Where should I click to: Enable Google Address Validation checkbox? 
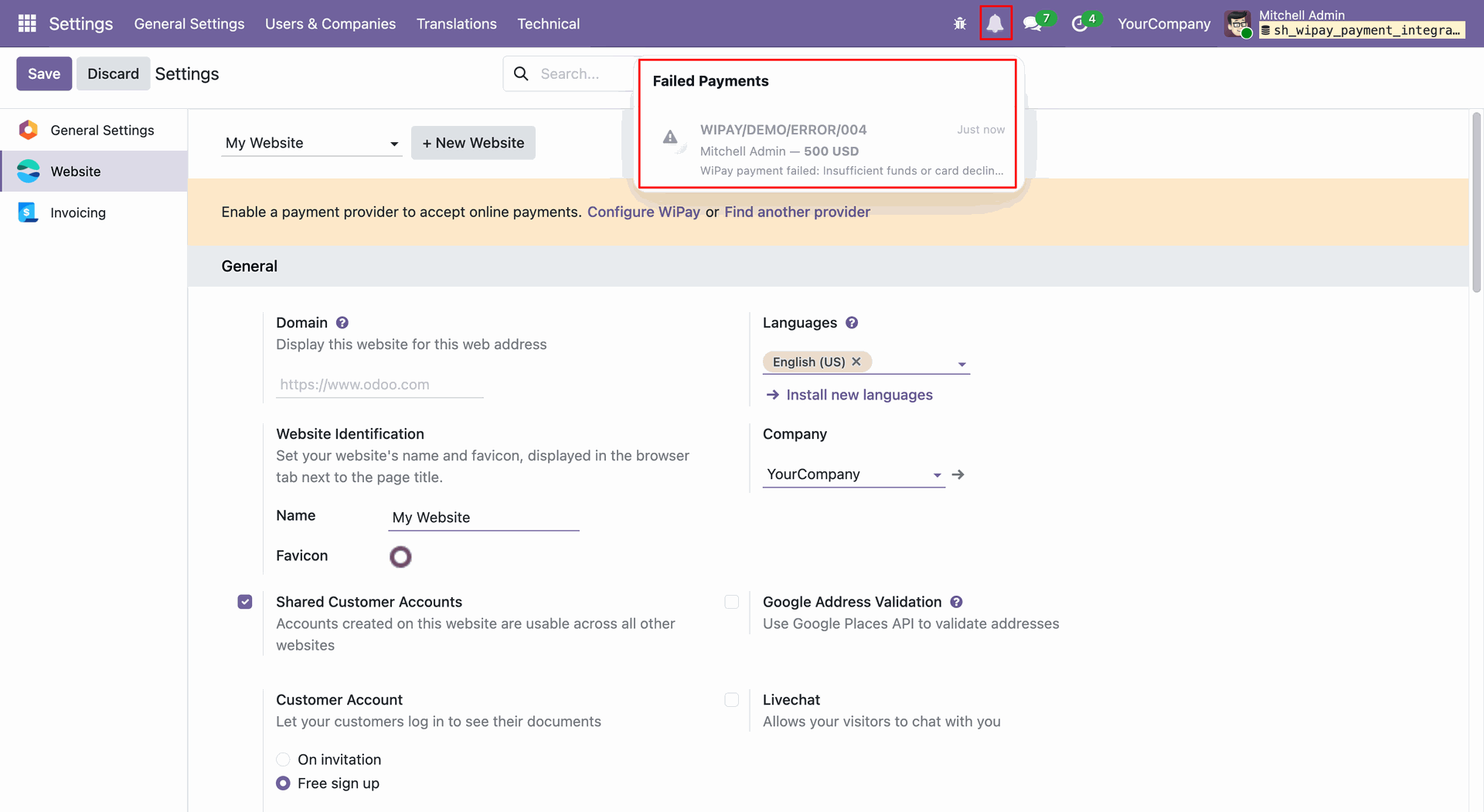click(x=732, y=602)
